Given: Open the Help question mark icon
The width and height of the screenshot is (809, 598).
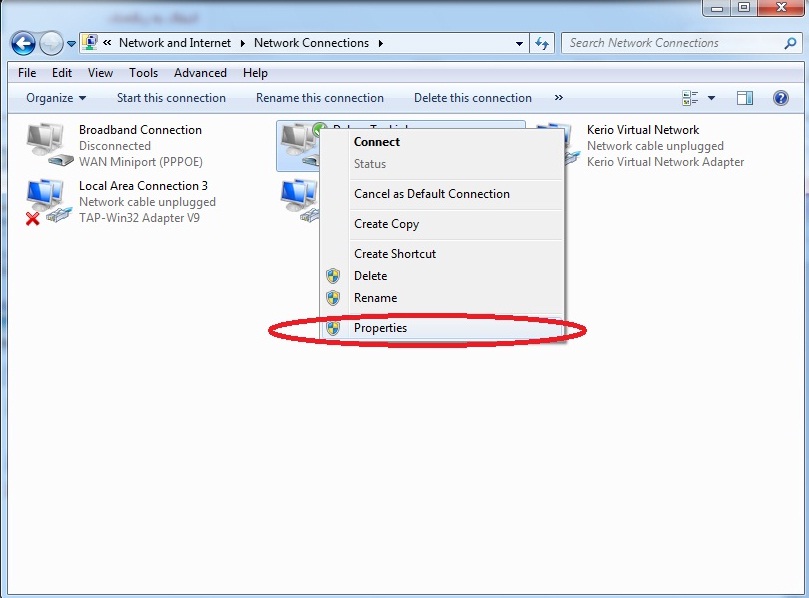Looking at the screenshot, I should (781, 98).
